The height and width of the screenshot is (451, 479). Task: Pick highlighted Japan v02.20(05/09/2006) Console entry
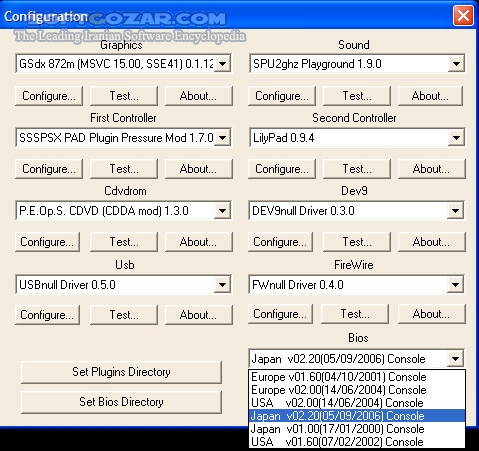point(357,416)
